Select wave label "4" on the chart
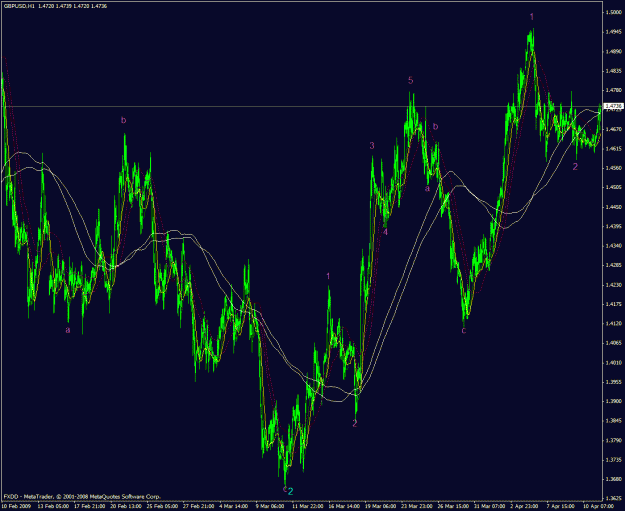 click(x=385, y=232)
